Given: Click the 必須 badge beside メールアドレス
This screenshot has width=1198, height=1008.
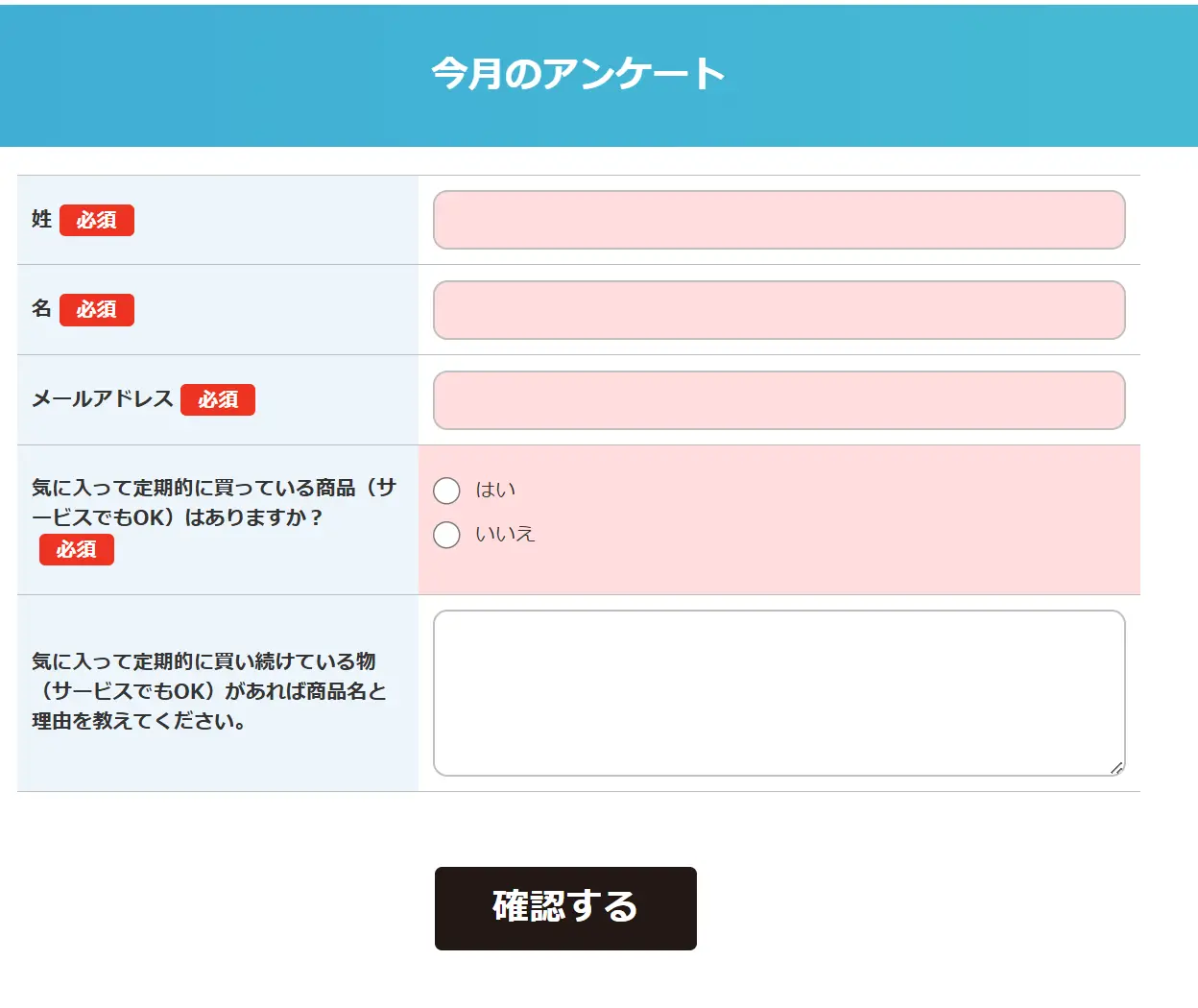Looking at the screenshot, I should (218, 400).
